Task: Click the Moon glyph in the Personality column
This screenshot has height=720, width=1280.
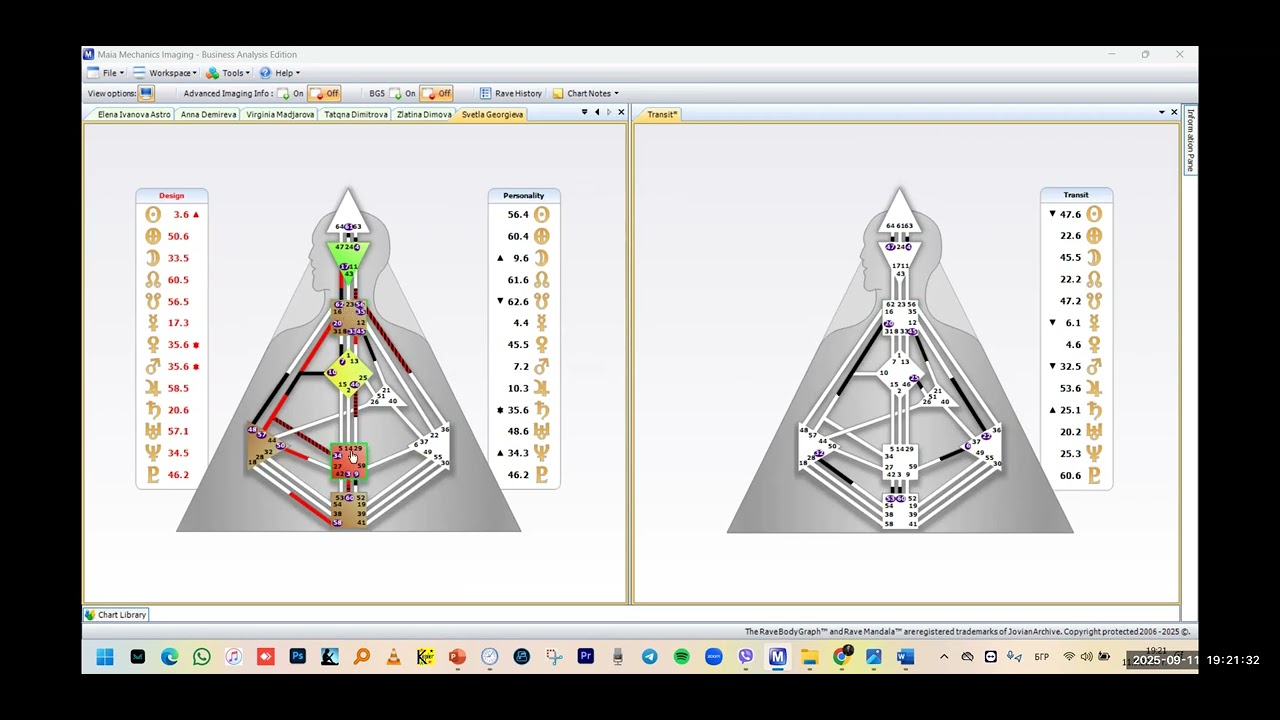Action: pos(541,258)
